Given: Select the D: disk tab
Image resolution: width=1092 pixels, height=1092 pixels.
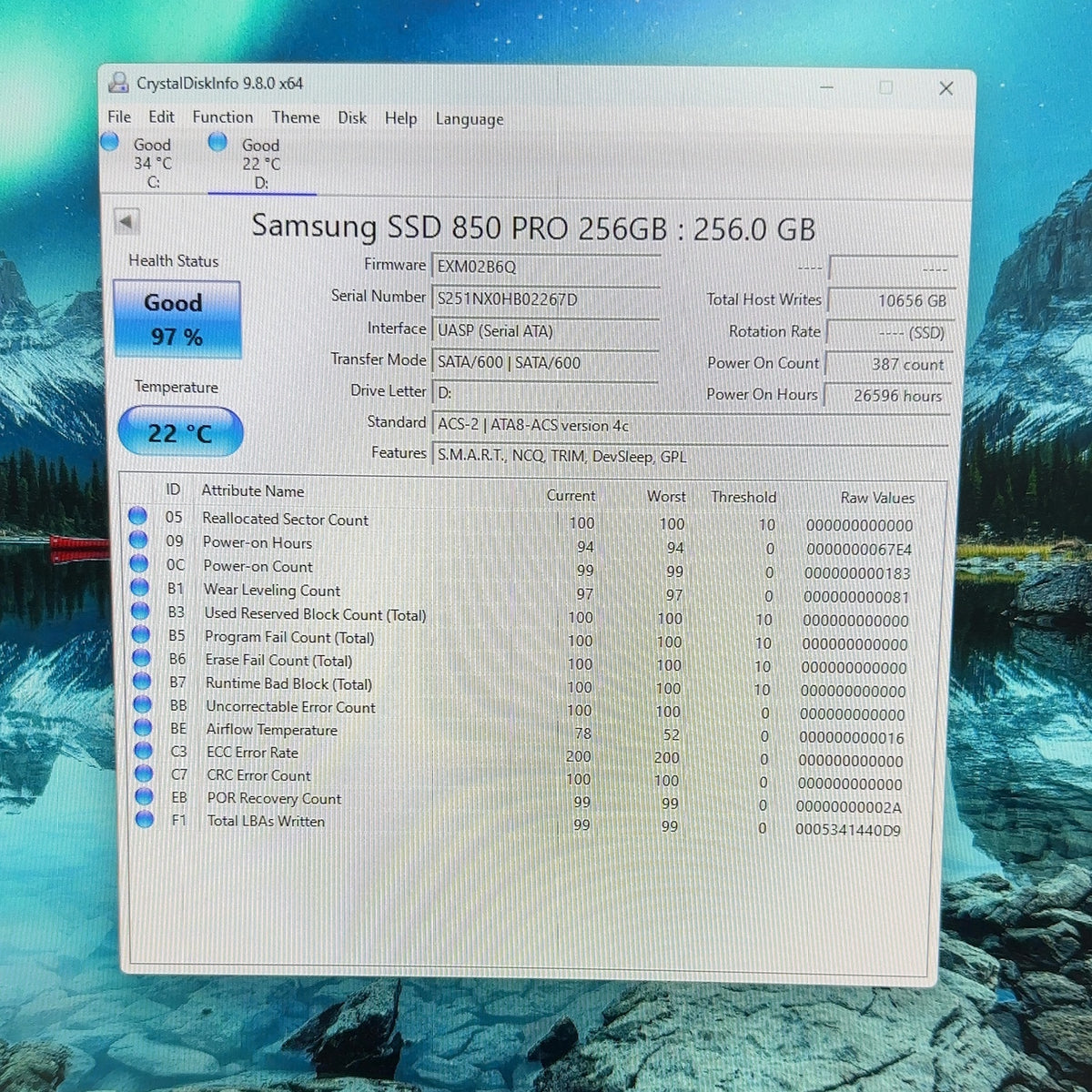Looking at the screenshot, I should click(x=261, y=163).
